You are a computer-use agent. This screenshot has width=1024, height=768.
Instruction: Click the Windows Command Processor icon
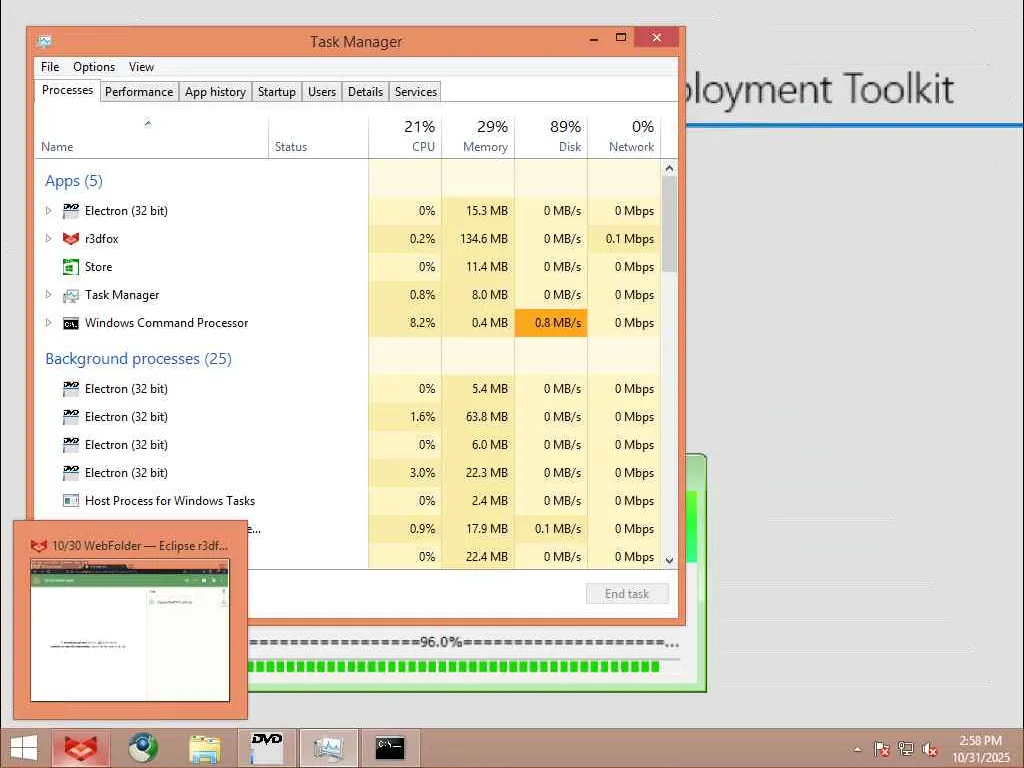click(71, 323)
